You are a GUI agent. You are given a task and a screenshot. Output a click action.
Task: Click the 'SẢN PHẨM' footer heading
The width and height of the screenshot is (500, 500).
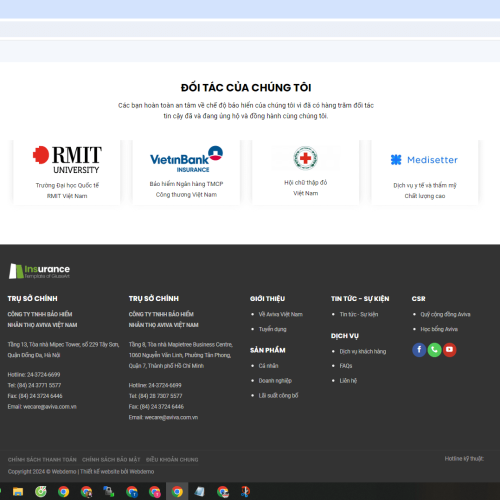(268, 350)
